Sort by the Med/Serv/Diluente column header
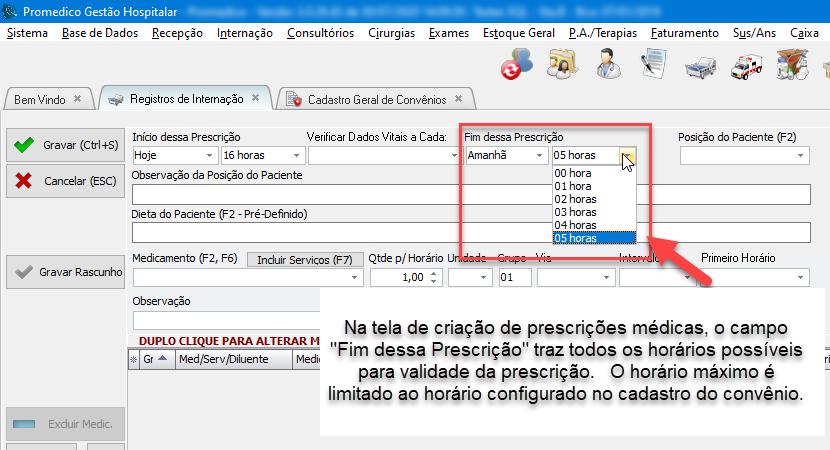Screen dimensions: 830x450 231,359
